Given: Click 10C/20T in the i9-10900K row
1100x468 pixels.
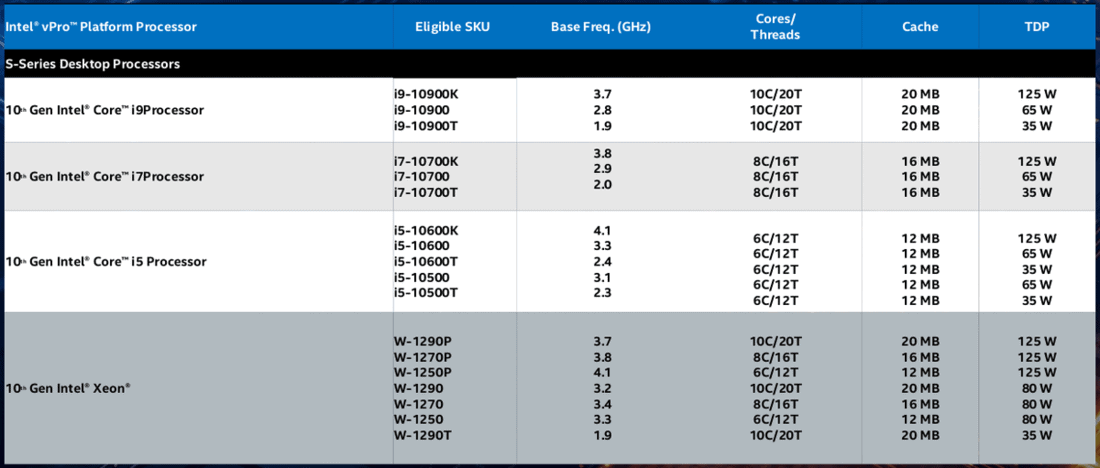Looking at the screenshot, I should (776, 93).
